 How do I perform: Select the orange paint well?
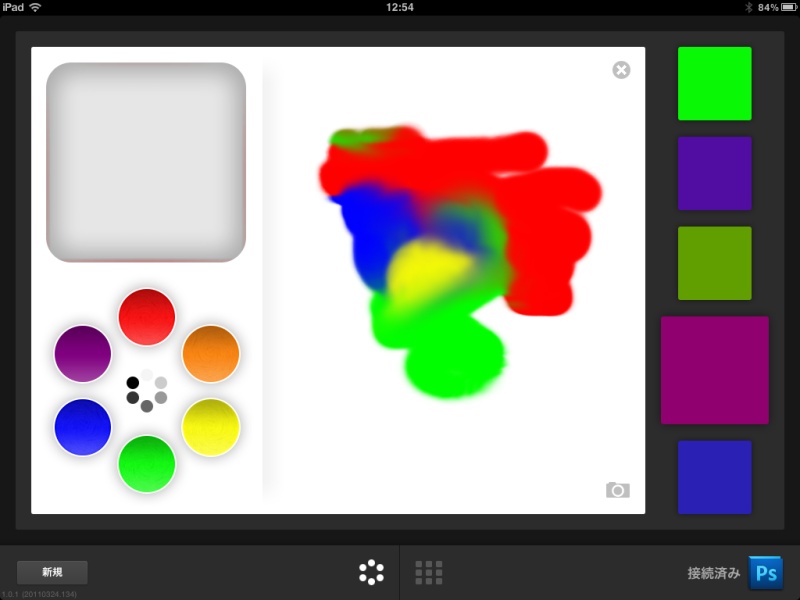[x=211, y=353]
